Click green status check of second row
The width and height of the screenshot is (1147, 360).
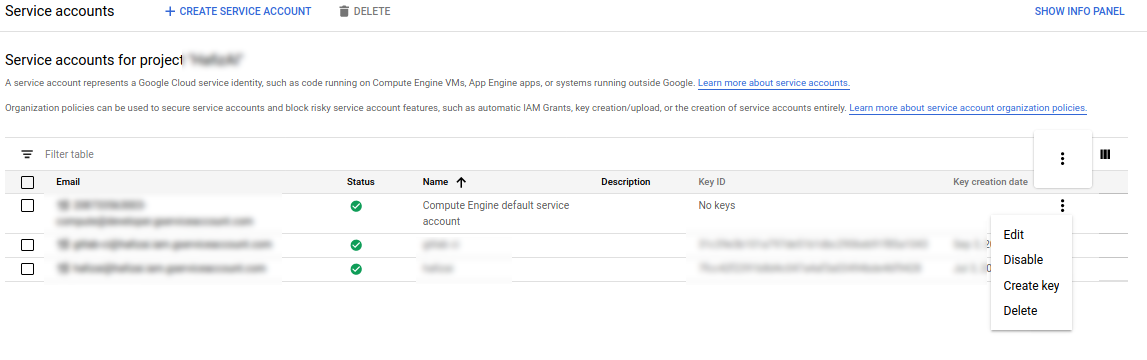click(356, 245)
